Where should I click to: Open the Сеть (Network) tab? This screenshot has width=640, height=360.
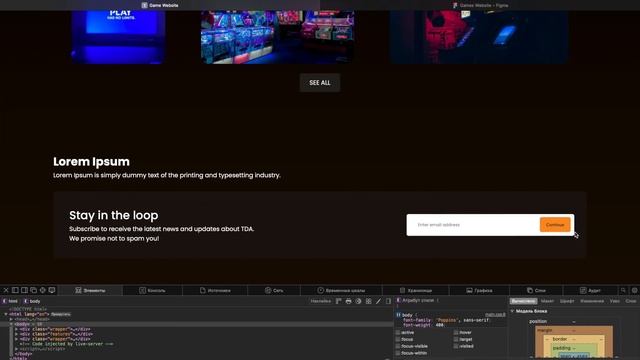274,290
